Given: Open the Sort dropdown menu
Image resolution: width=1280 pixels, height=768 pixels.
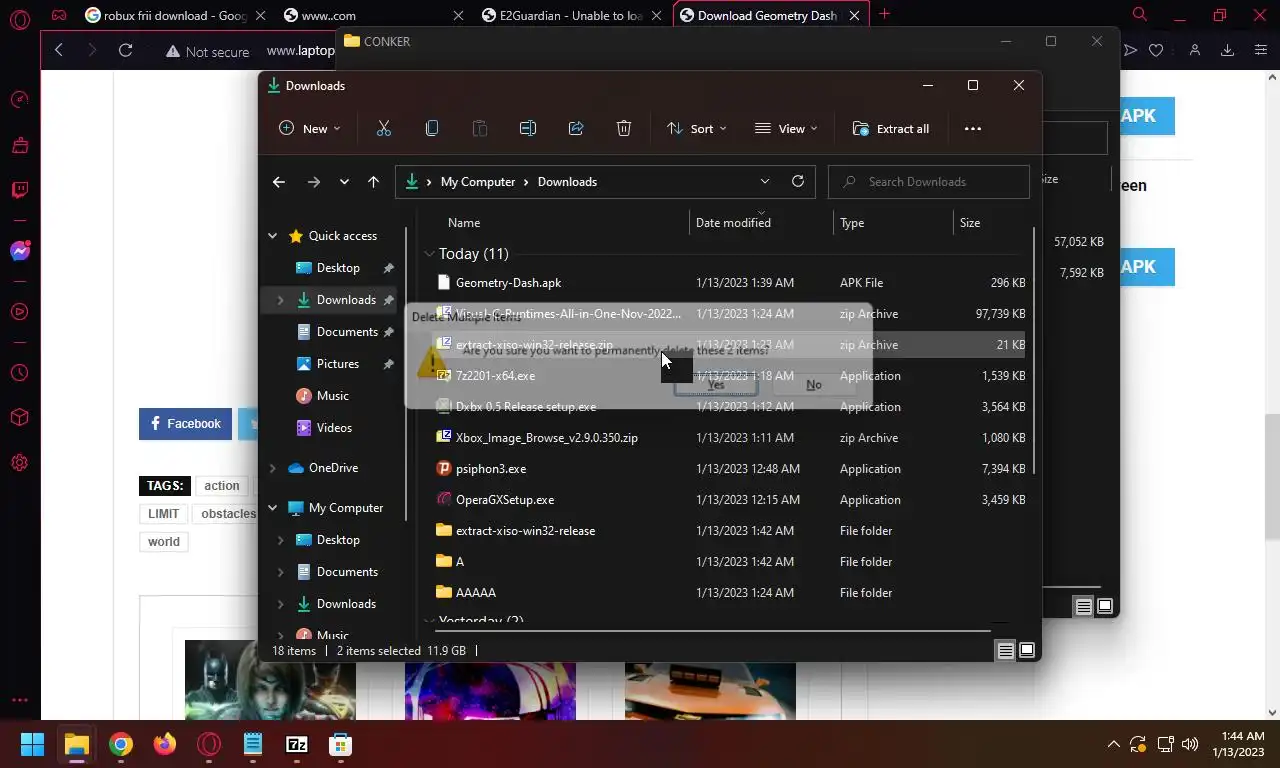Looking at the screenshot, I should pyautogui.click(x=697, y=128).
